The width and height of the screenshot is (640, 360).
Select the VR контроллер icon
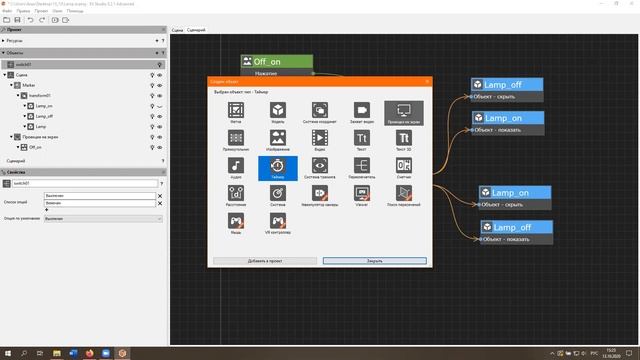click(x=278, y=224)
